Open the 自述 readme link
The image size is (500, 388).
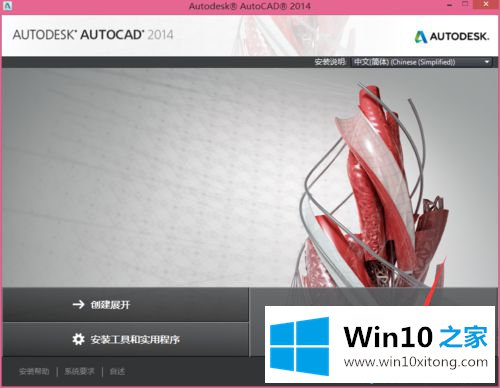tap(117, 371)
